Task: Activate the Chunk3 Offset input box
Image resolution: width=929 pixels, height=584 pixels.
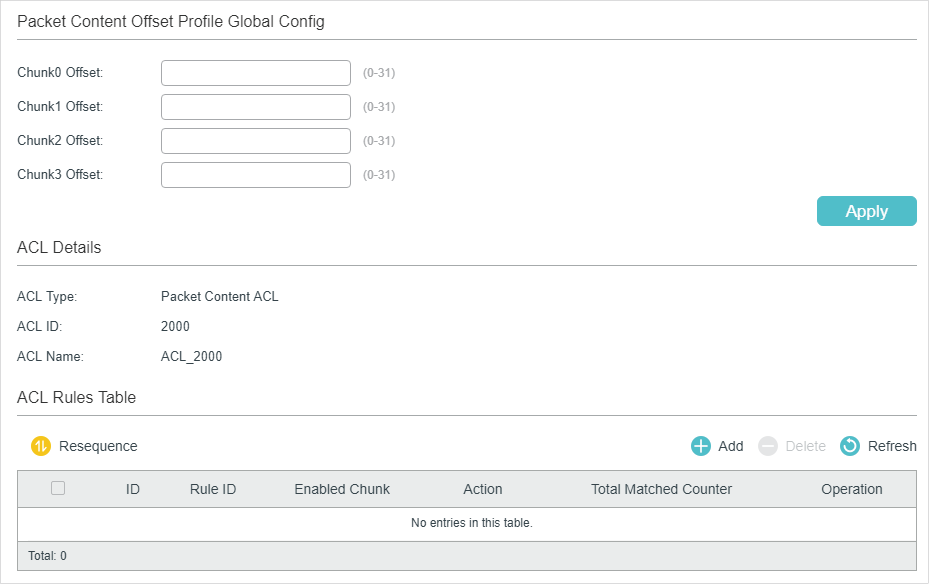Action: [x=256, y=175]
